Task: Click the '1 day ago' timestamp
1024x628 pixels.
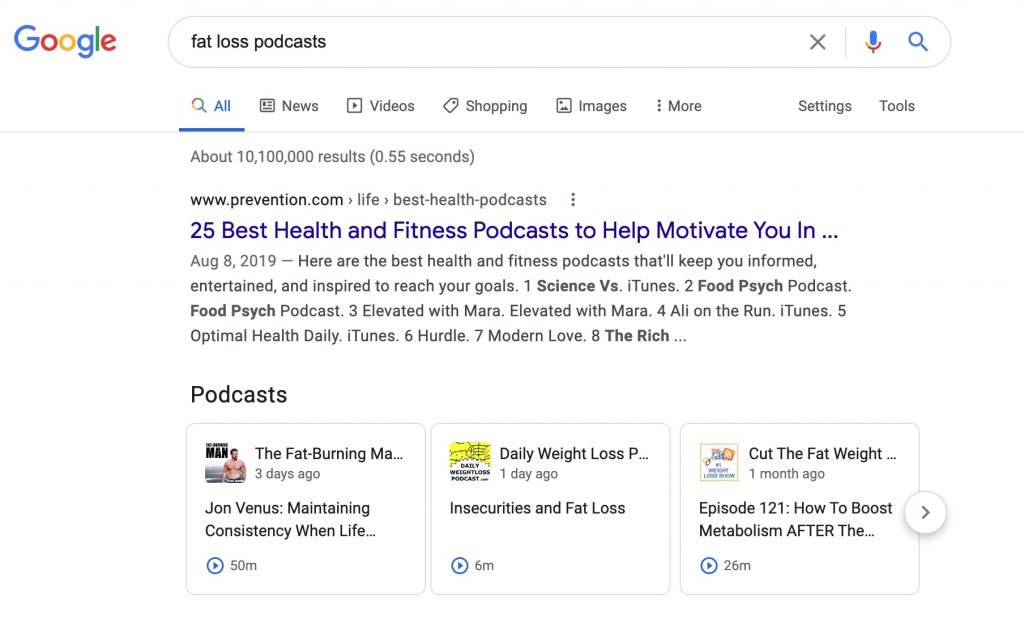Action: 529,474
